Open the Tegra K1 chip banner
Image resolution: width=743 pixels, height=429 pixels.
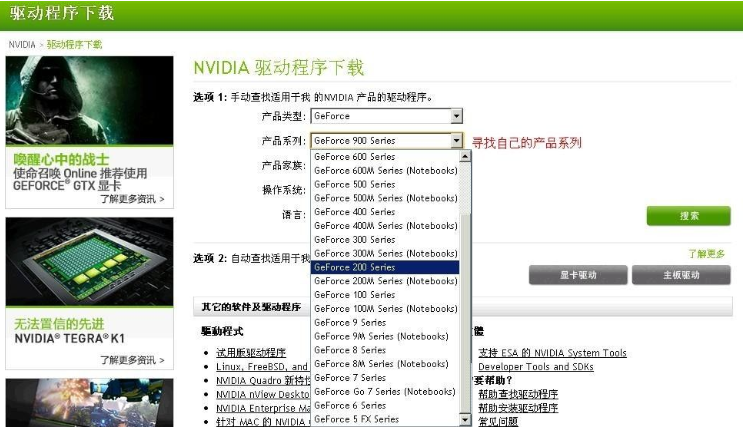[x=89, y=262]
